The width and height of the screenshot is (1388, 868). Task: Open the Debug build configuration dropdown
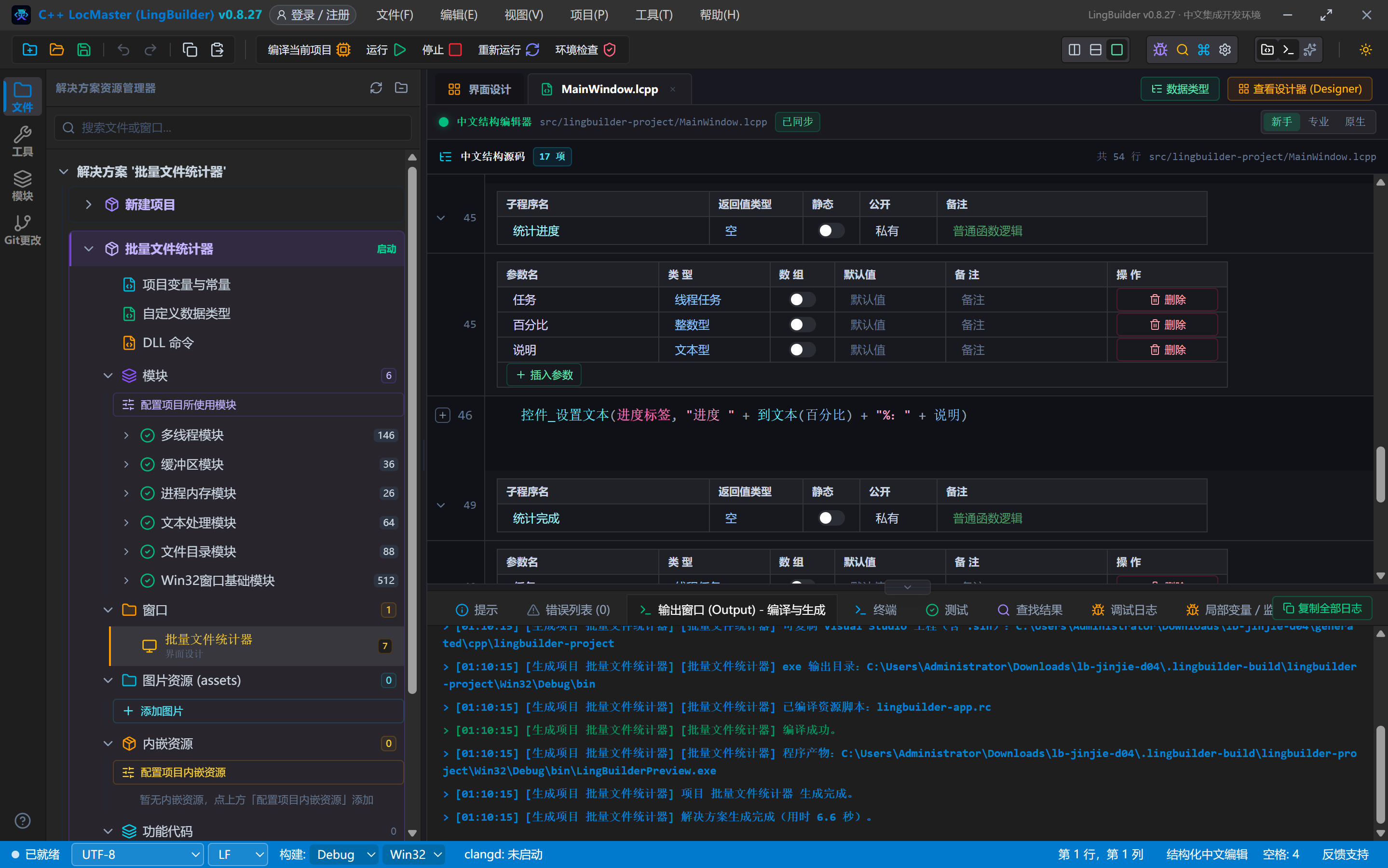[345, 854]
